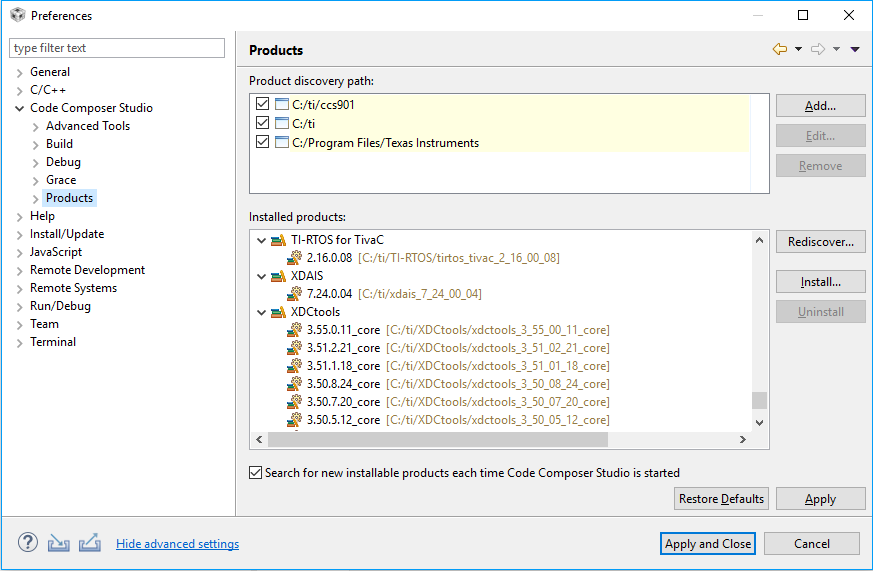Screen dimensions: 873x571
Task: Click the icon of 3.50.5.12_core
Action: pos(295,420)
